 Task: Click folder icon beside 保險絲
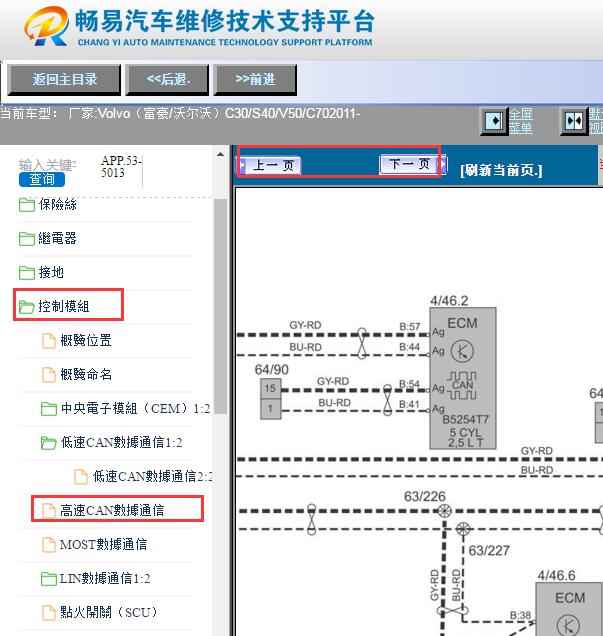(x=27, y=205)
